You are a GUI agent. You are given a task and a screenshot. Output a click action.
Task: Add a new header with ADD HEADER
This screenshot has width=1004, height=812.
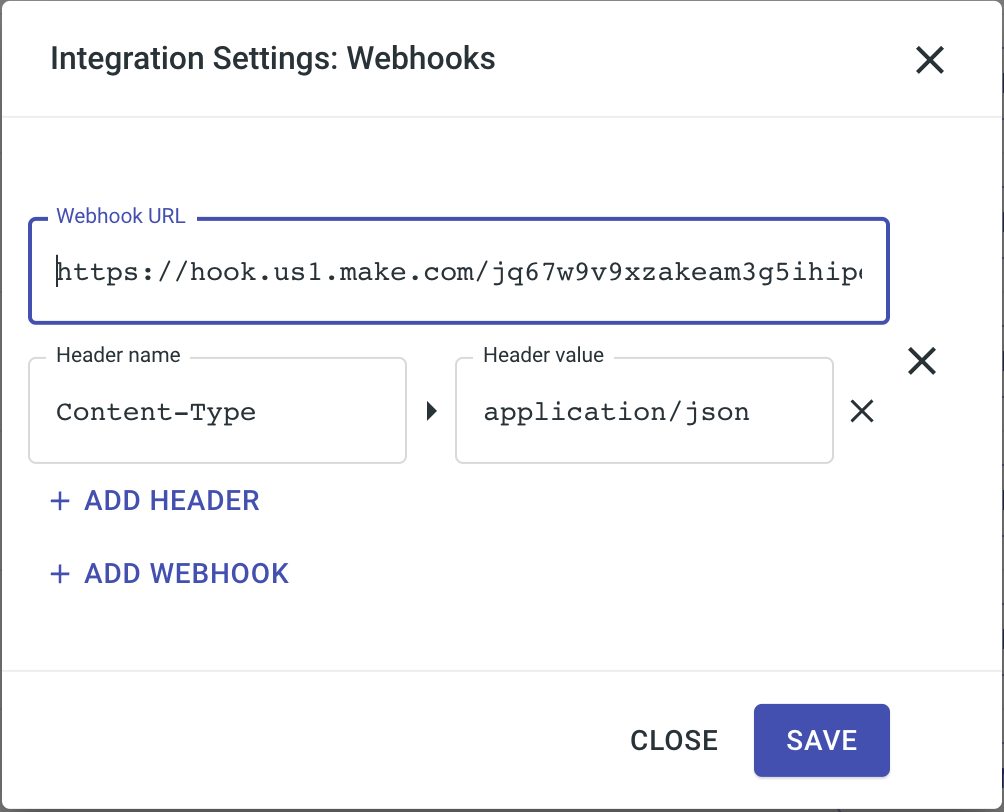pos(171,501)
